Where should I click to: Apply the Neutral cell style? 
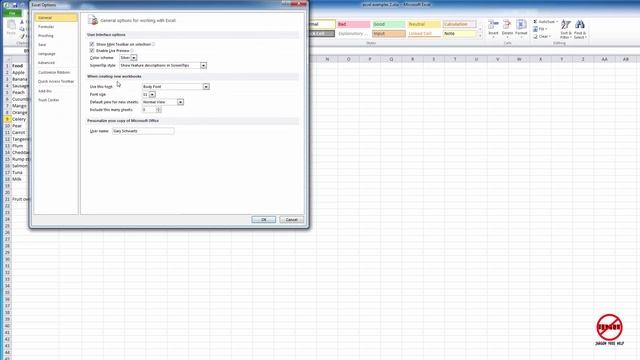pyautogui.click(x=424, y=24)
